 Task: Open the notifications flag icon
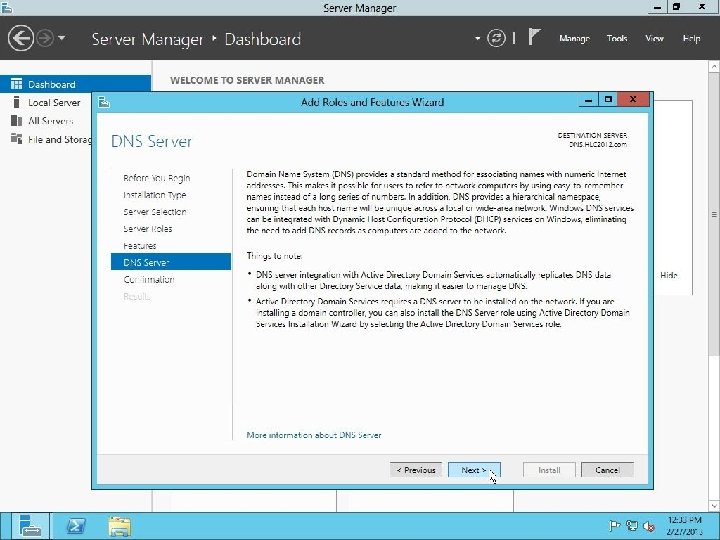(x=534, y=37)
